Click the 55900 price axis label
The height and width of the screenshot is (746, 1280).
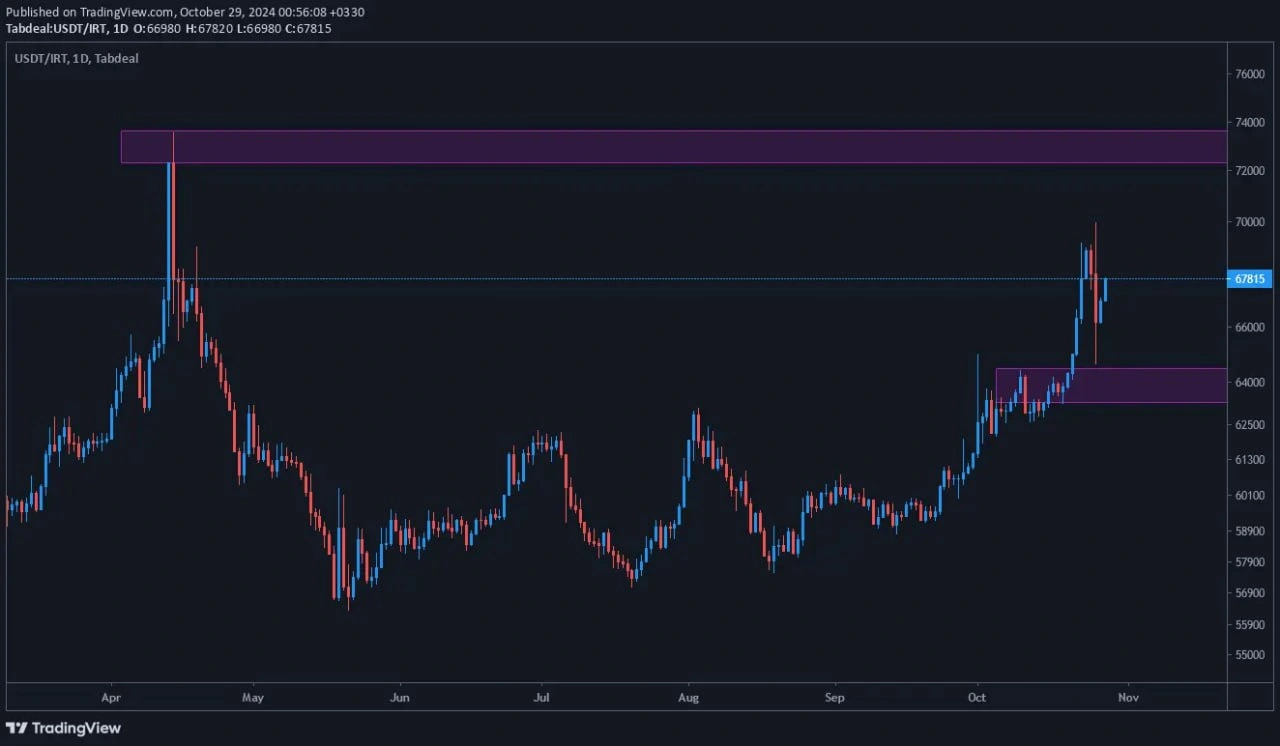coord(1251,625)
